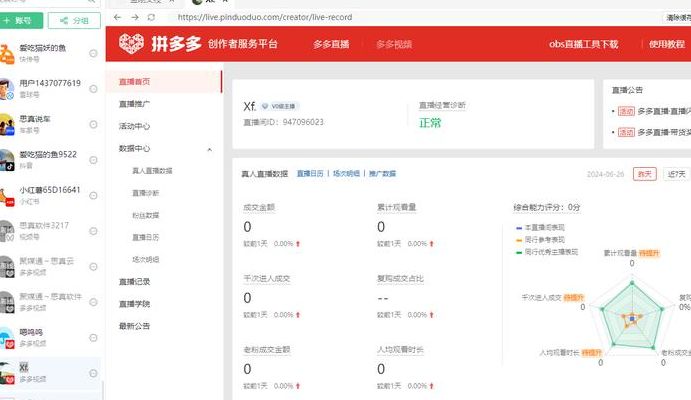Select account 小红薯65D16641
Viewport: 691px width, 400px height.
coord(49,195)
